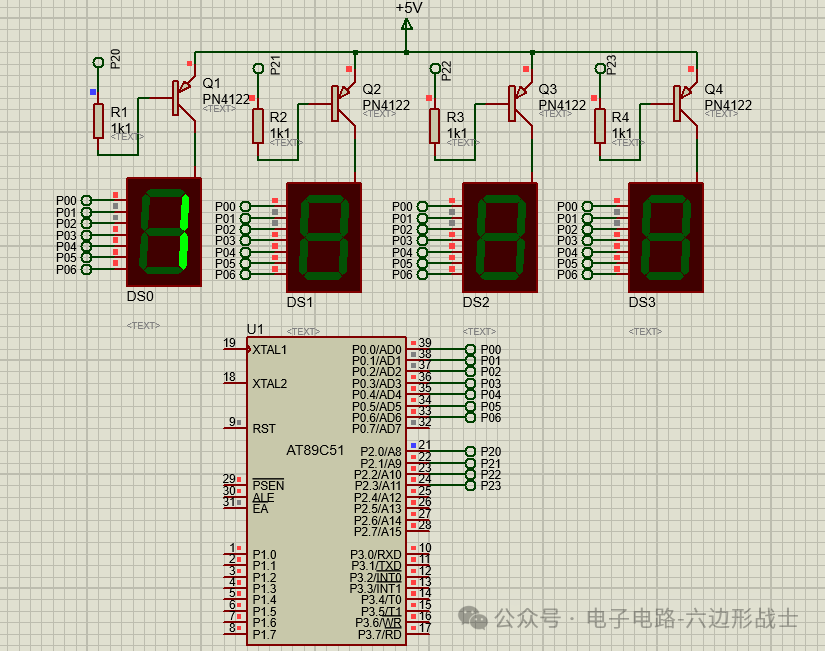Click the "+5V" label text
825x651 pixels.
[409, 8]
